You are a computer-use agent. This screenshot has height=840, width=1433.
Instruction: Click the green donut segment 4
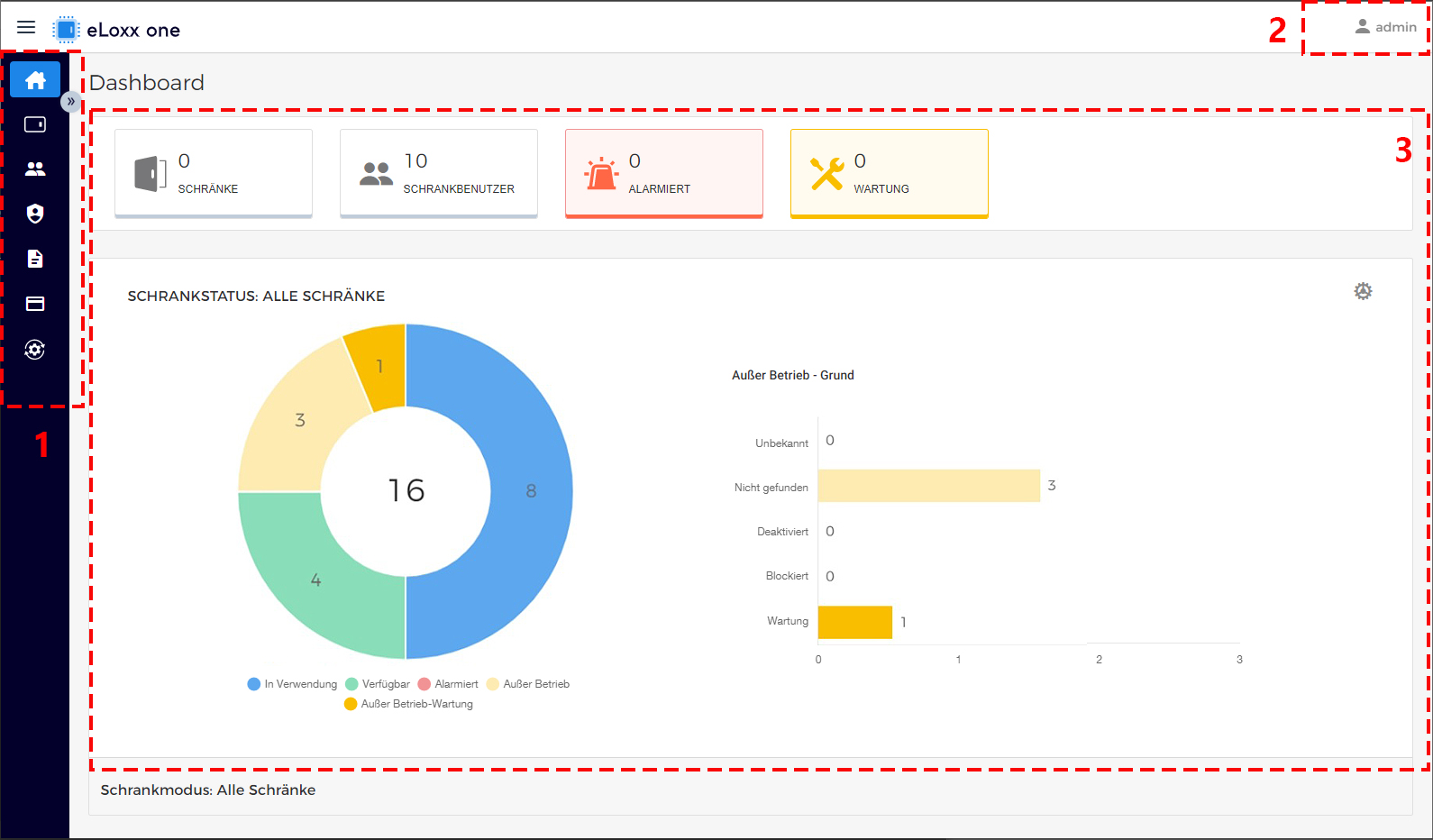(315, 580)
